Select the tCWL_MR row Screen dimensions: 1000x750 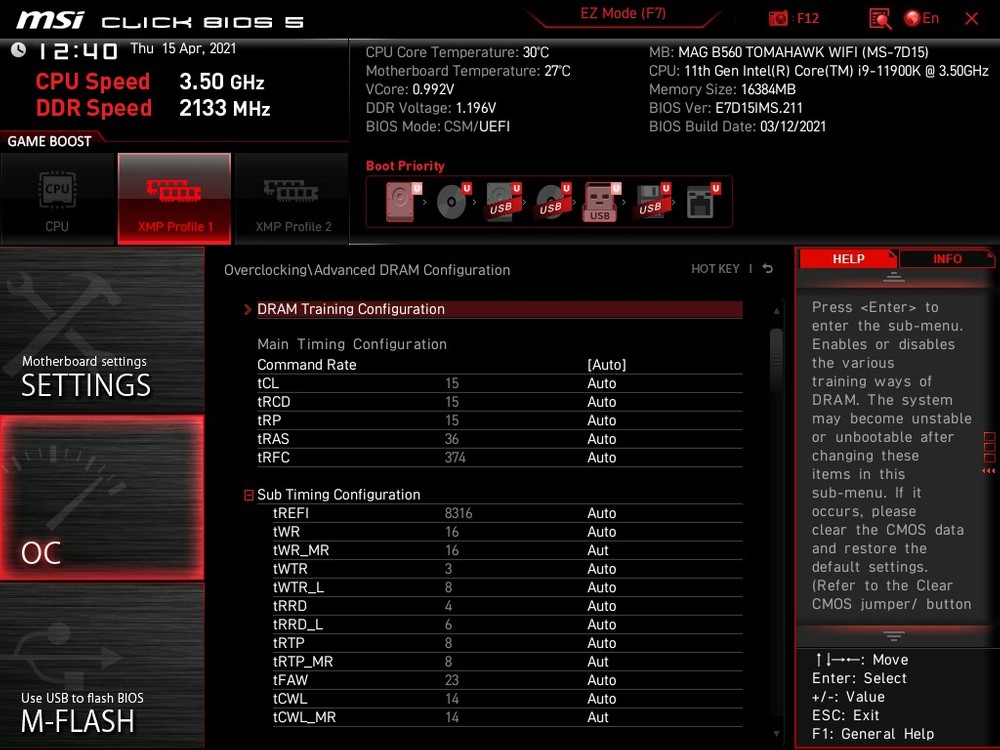pyautogui.click(x=508, y=717)
